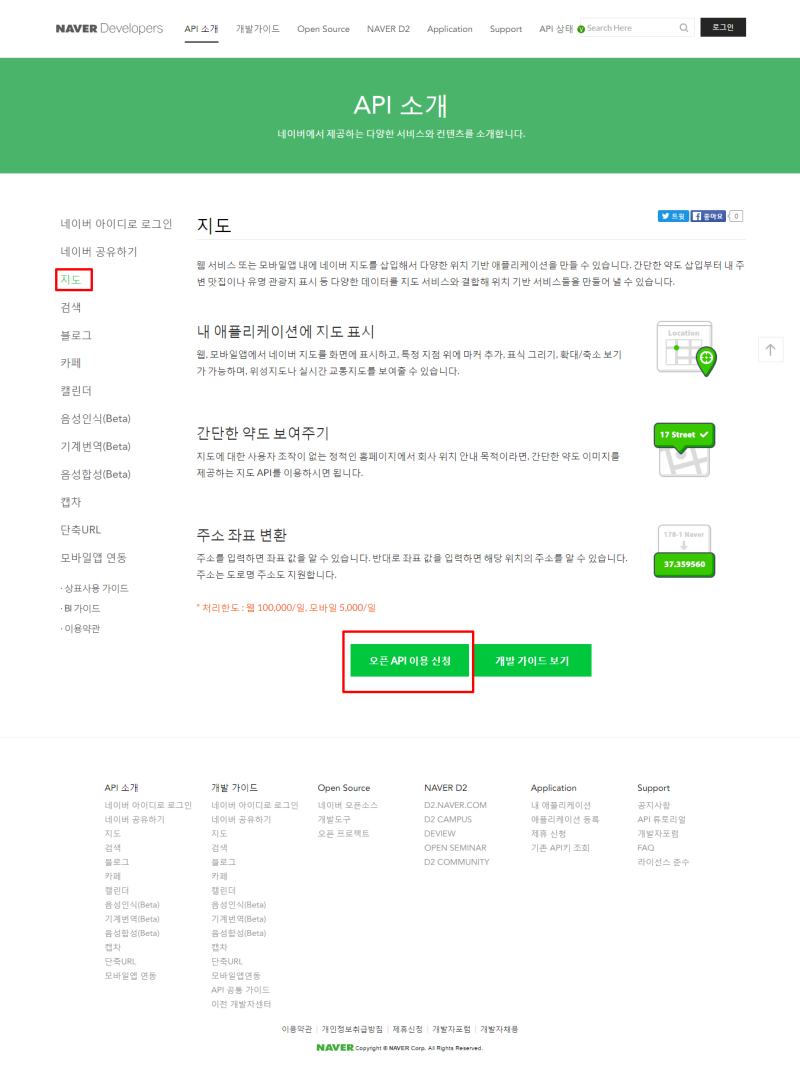Image resolution: width=800 pixels, height=1075 pixels.
Task: Click the FAQ footer link
Action: click(x=646, y=848)
